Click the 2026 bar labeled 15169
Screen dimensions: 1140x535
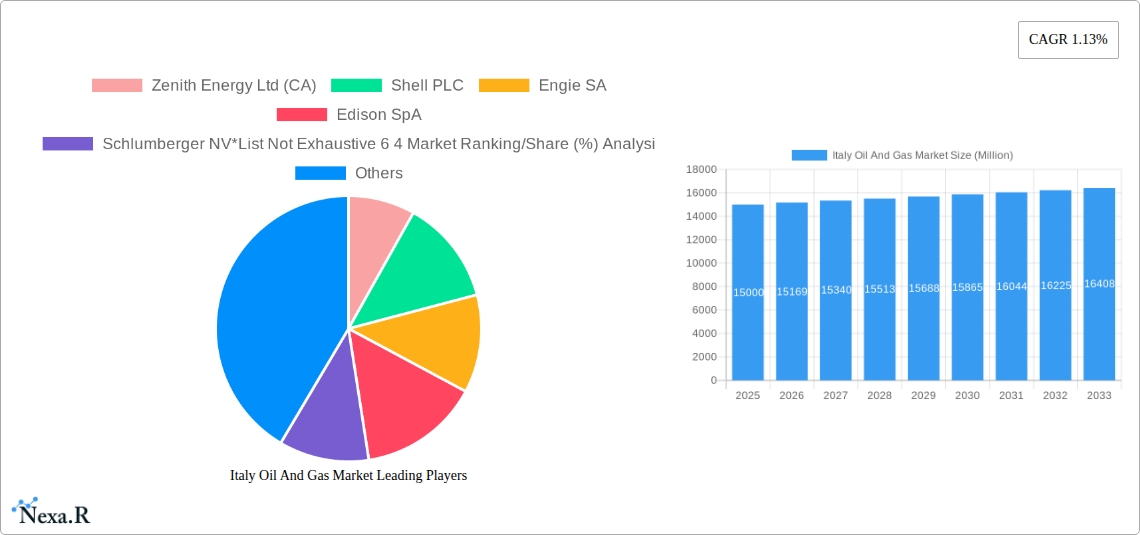tap(792, 291)
